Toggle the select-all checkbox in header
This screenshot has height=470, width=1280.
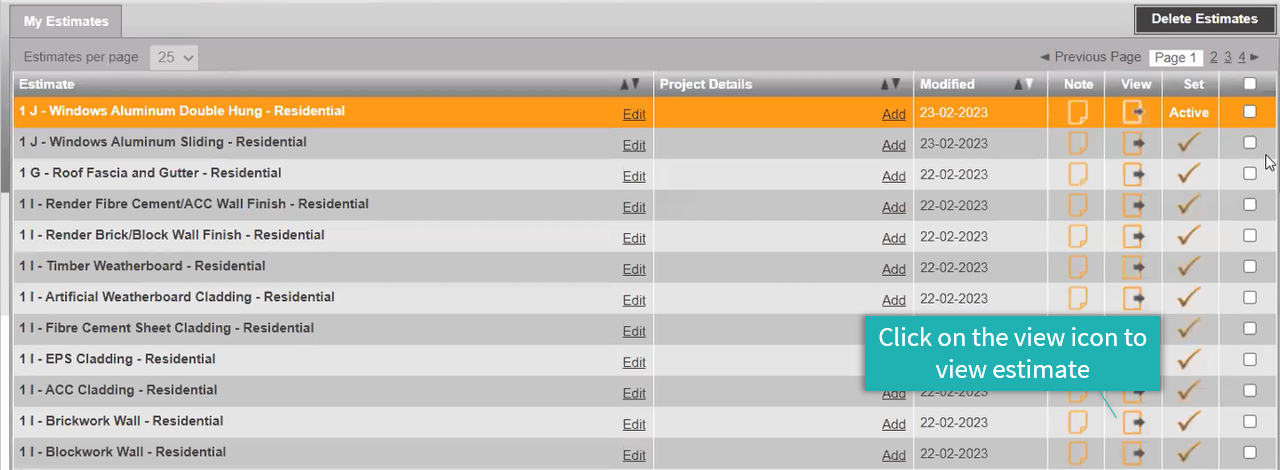(1249, 84)
